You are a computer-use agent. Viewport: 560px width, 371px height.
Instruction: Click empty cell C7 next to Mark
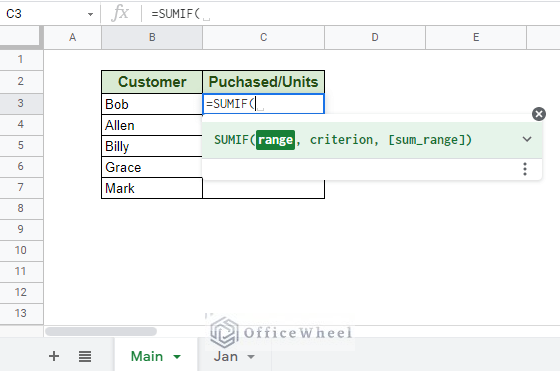point(264,190)
